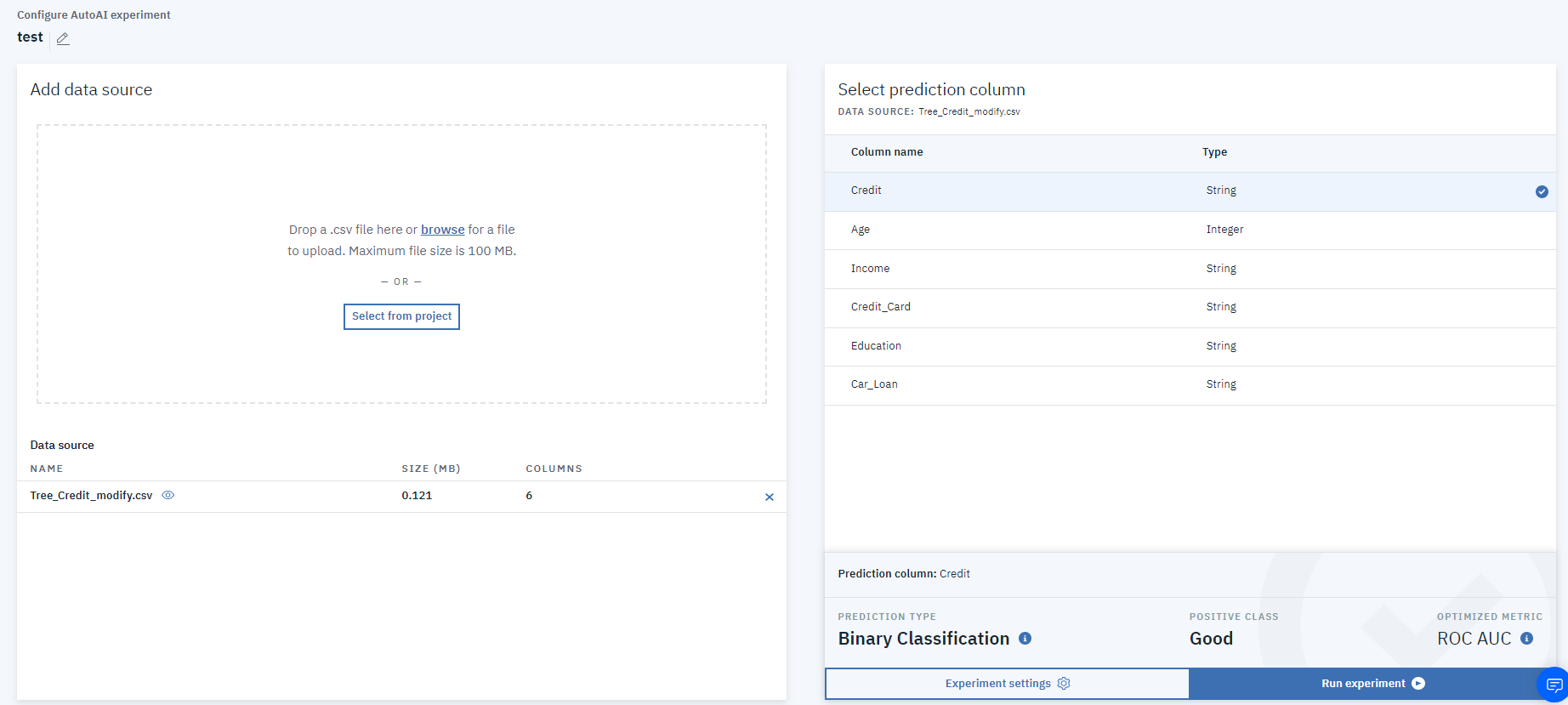Open the chat support bubble icon
The image size is (1568, 705).
coord(1554,685)
